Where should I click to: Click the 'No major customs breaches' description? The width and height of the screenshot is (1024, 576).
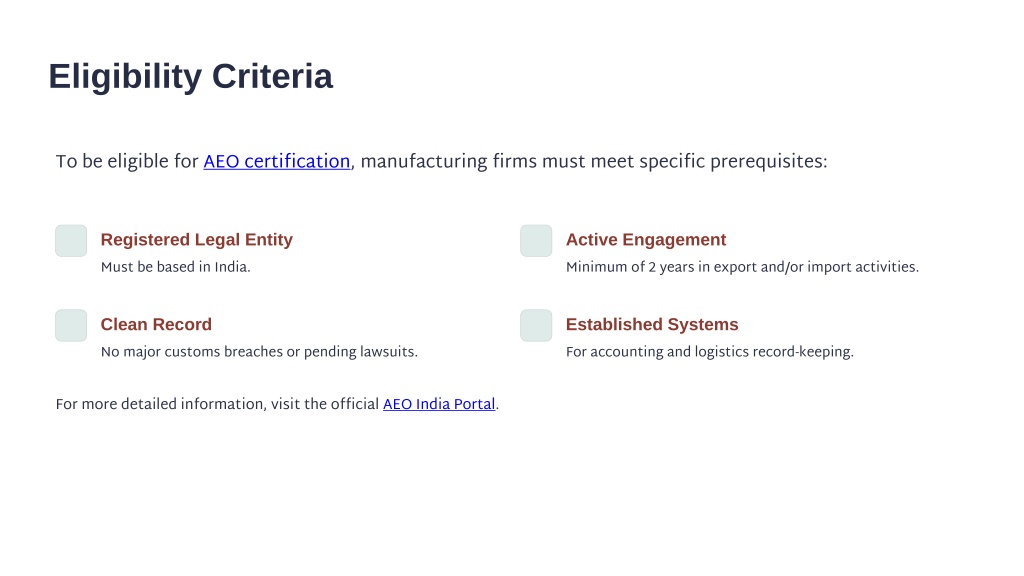click(x=259, y=352)
